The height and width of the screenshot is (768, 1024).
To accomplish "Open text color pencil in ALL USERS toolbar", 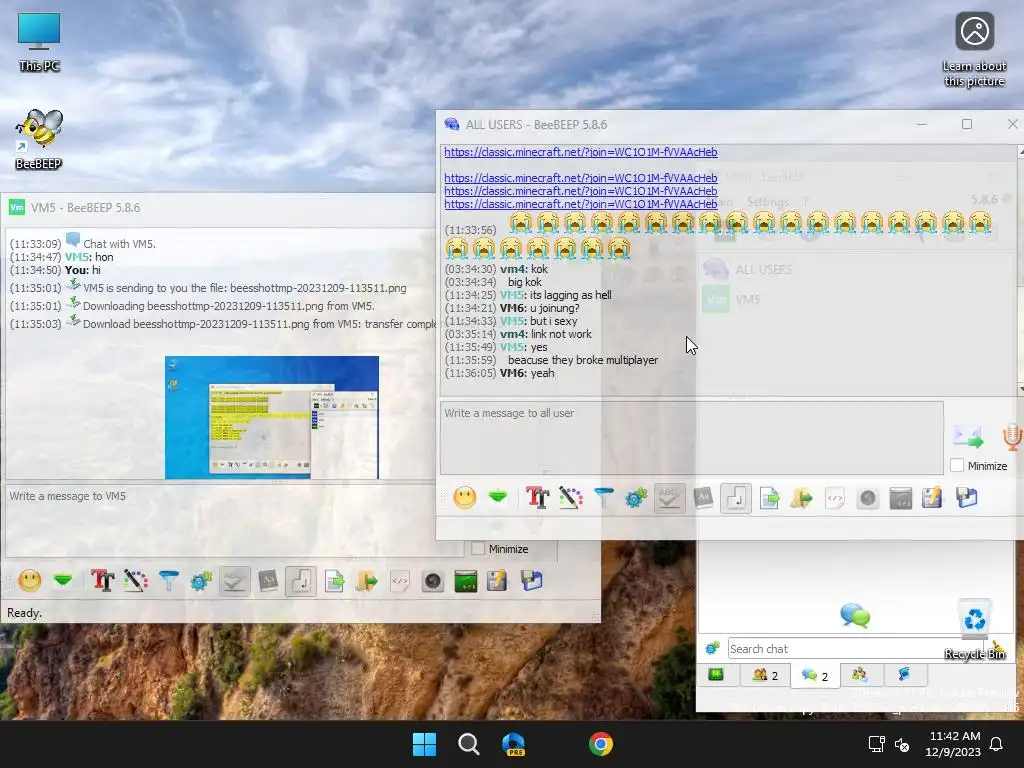I will [571, 498].
